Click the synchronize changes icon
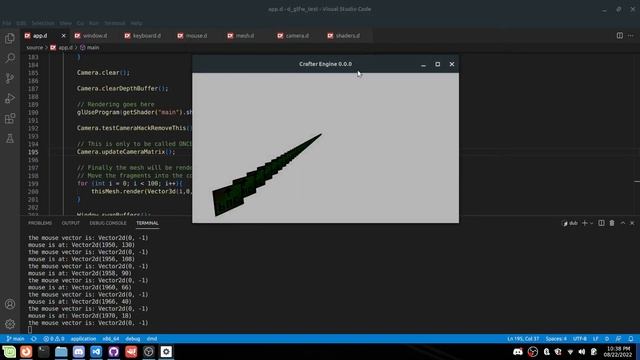The width and height of the screenshot is (640, 360). click(x=34, y=339)
